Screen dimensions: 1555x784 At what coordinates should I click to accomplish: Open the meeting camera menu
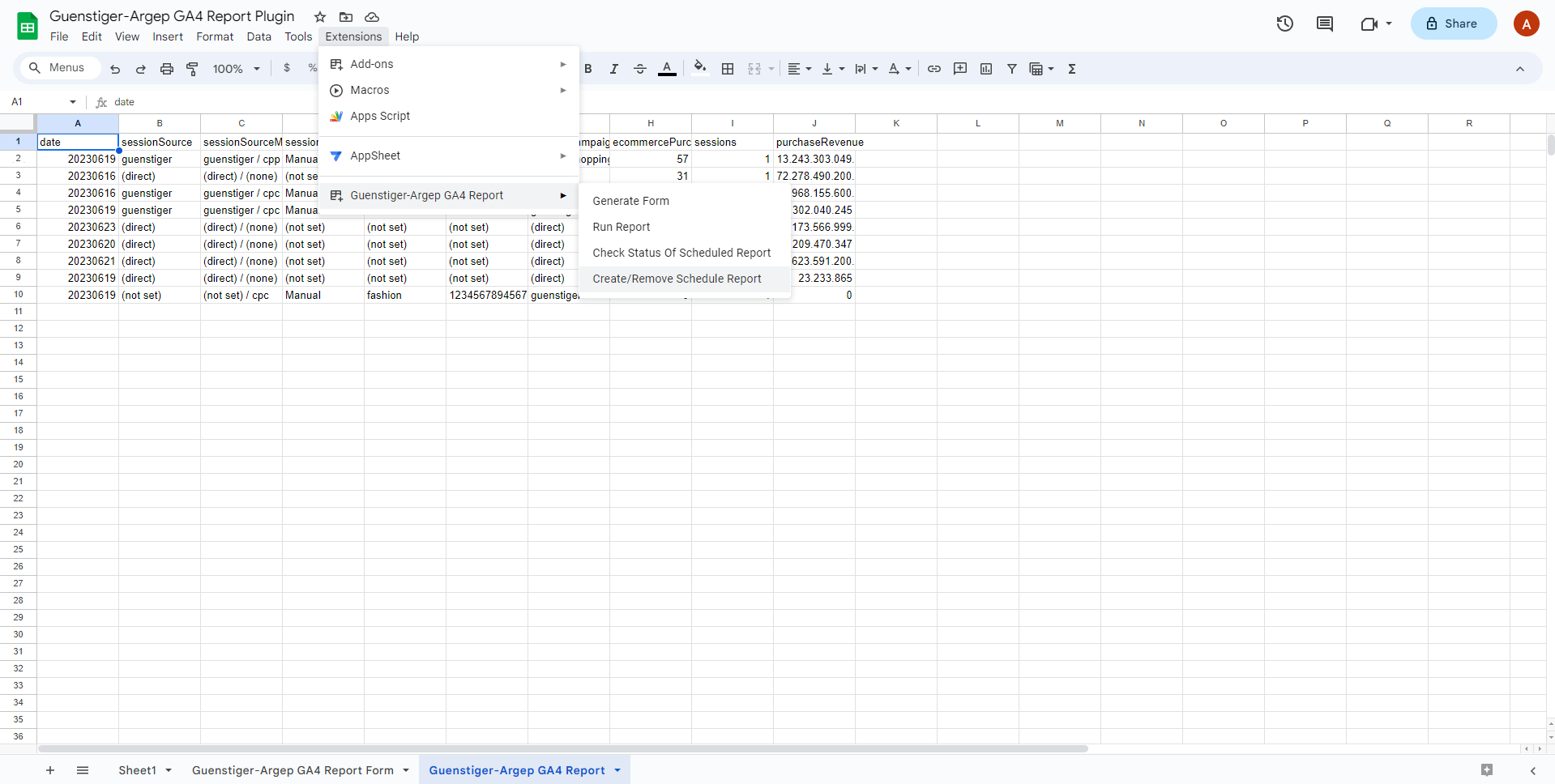coord(1376,23)
